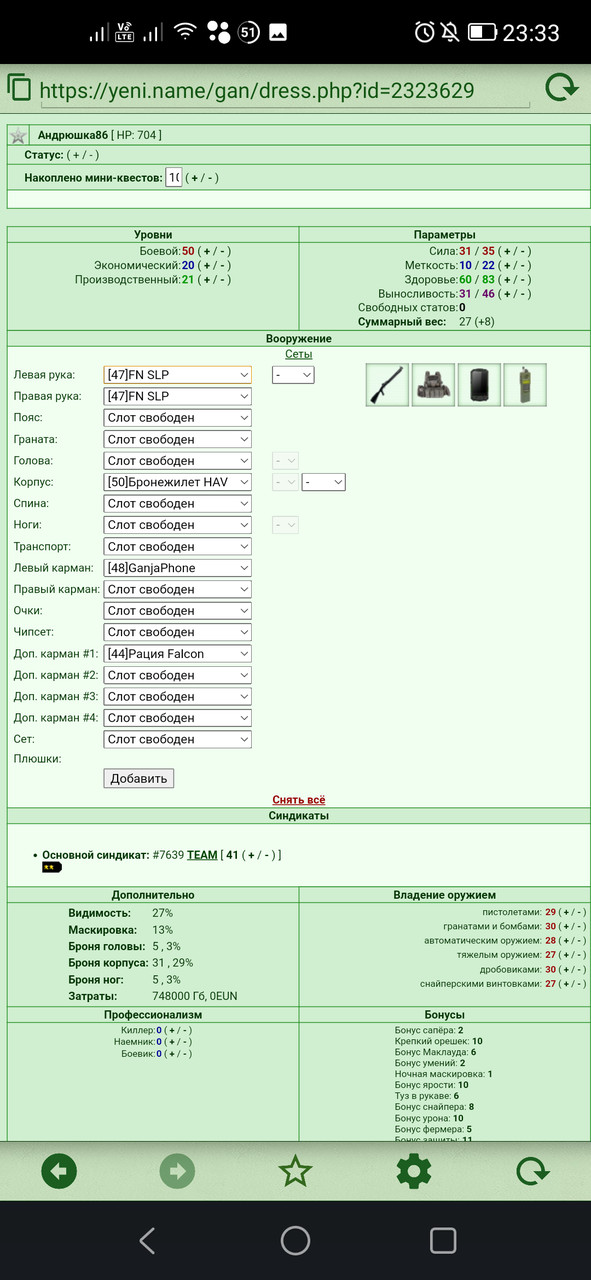Open the Сет slot dropdown
Screen dimensions: 591x1280
point(178,739)
